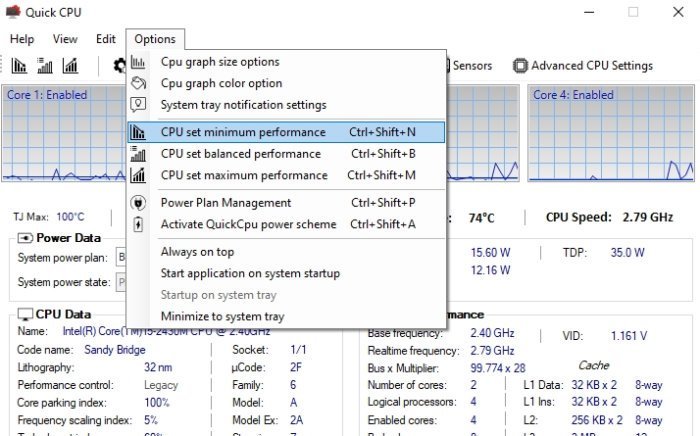Click the VID 1.161 V value

(629, 336)
